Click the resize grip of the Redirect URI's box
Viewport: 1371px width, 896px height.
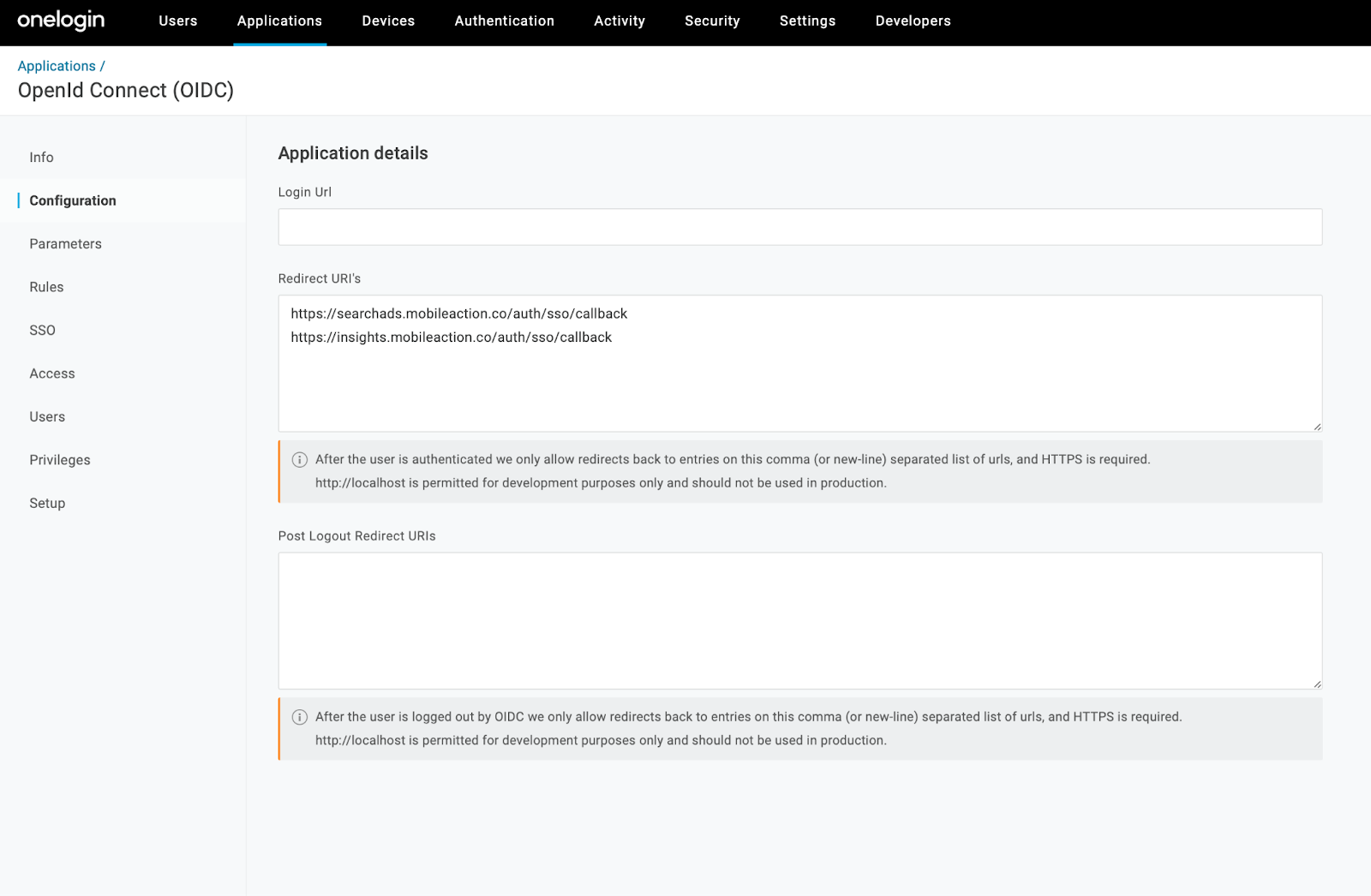pyautogui.click(x=1316, y=423)
